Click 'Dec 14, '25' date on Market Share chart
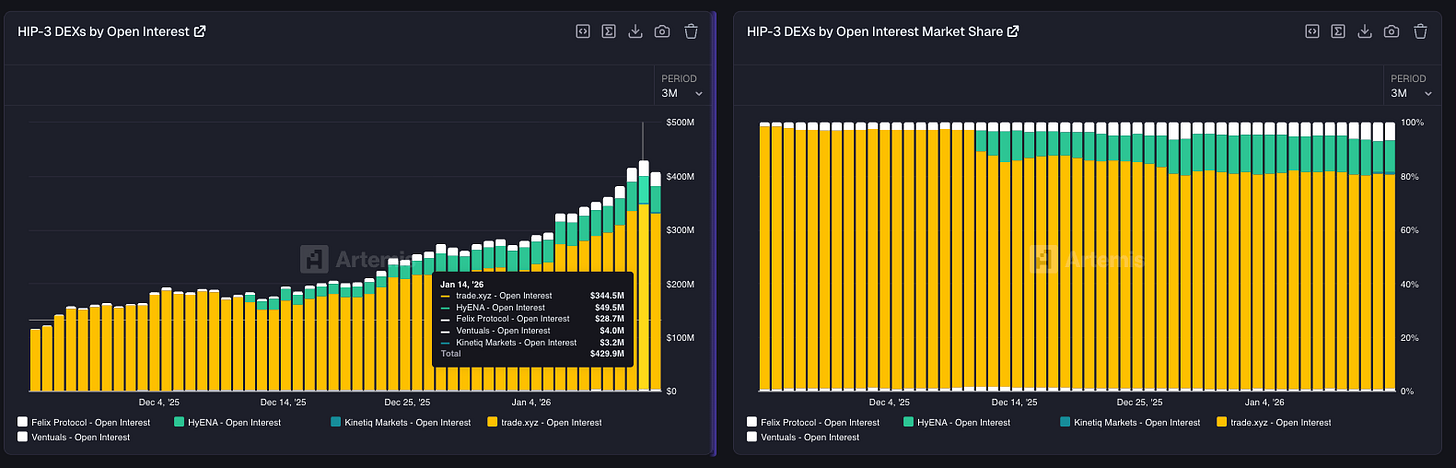Viewport: 1456px width, 468px height. pyautogui.click(x=1012, y=402)
